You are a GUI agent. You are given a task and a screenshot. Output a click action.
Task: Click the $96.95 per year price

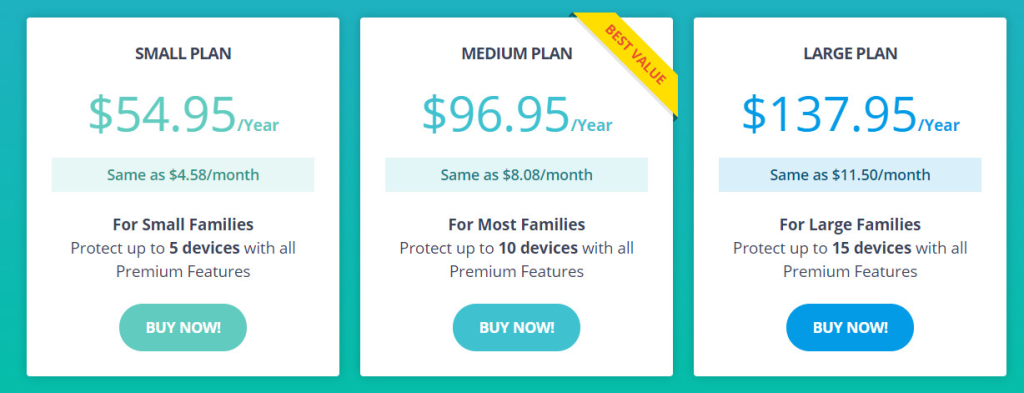pyautogui.click(x=517, y=114)
